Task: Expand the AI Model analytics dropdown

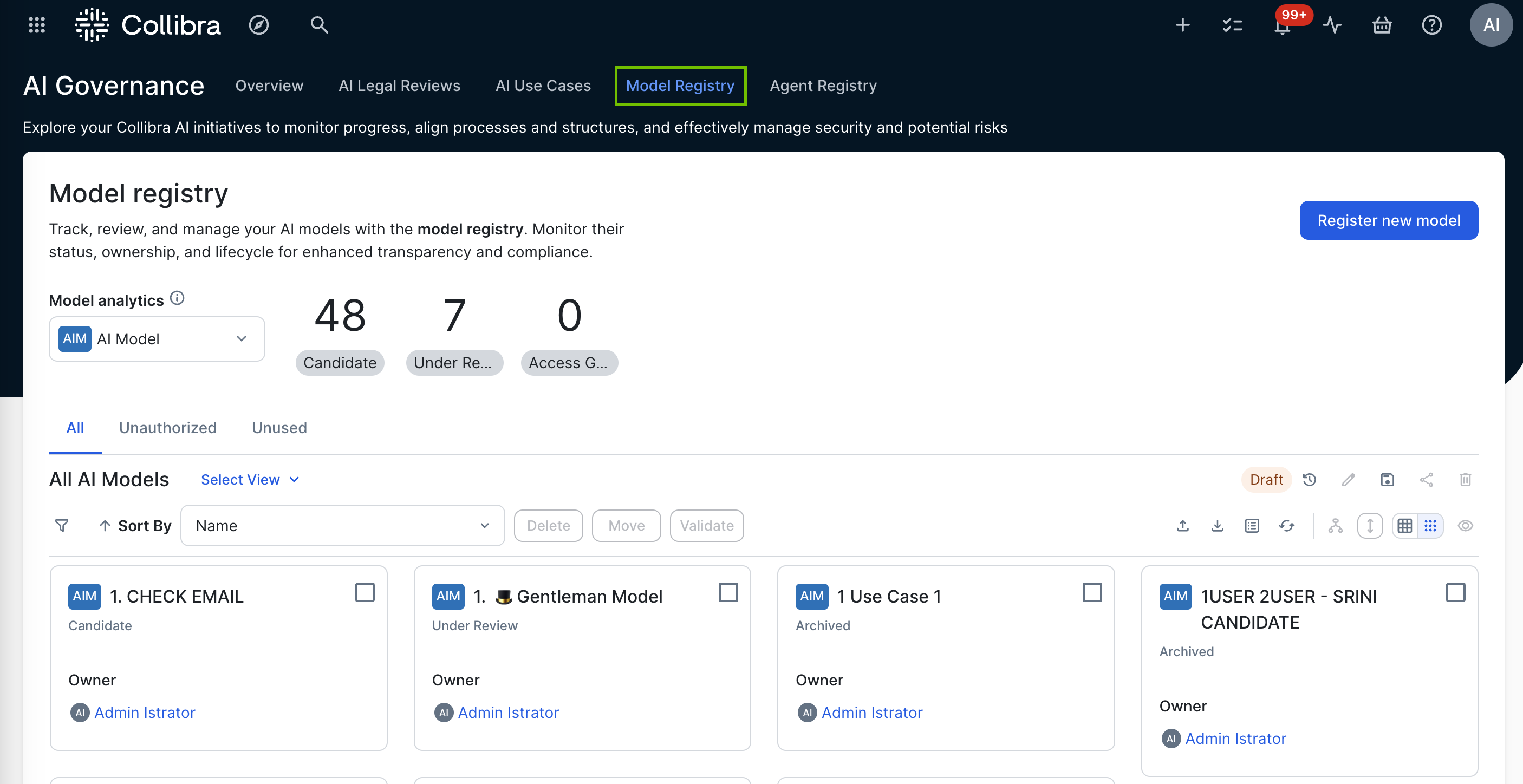Action: click(x=157, y=339)
